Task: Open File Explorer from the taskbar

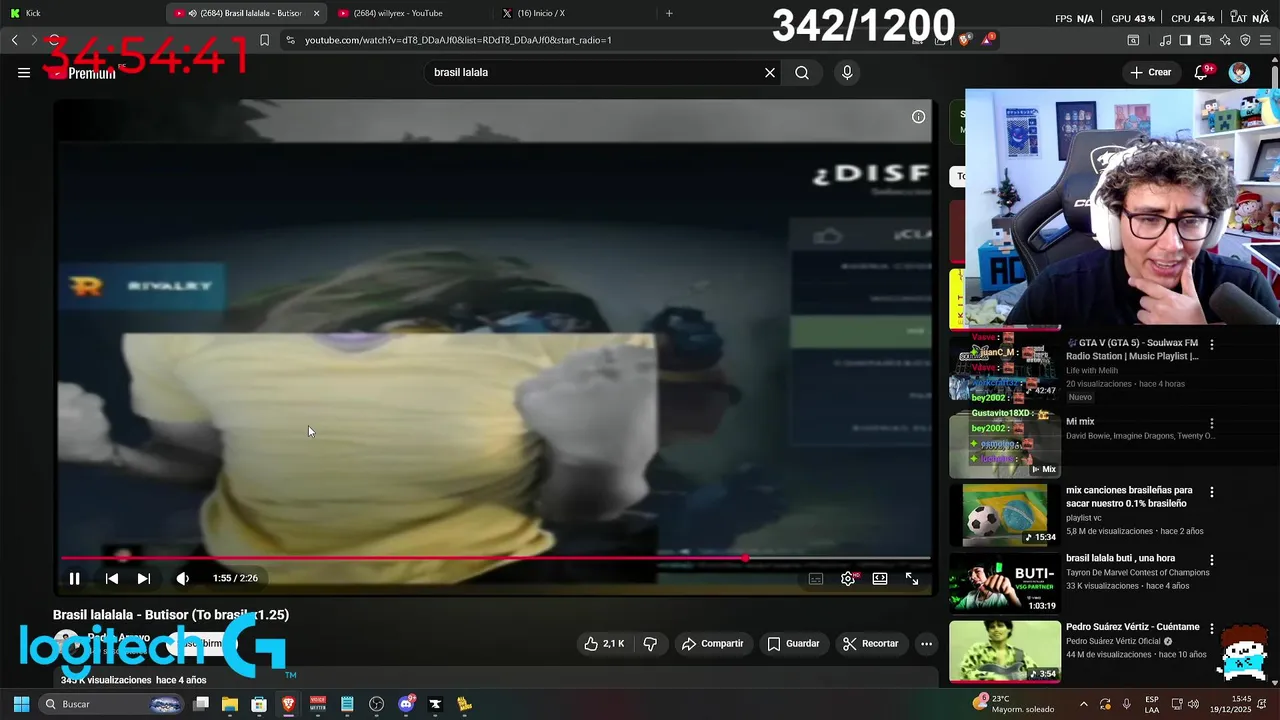Action: pos(230,704)
